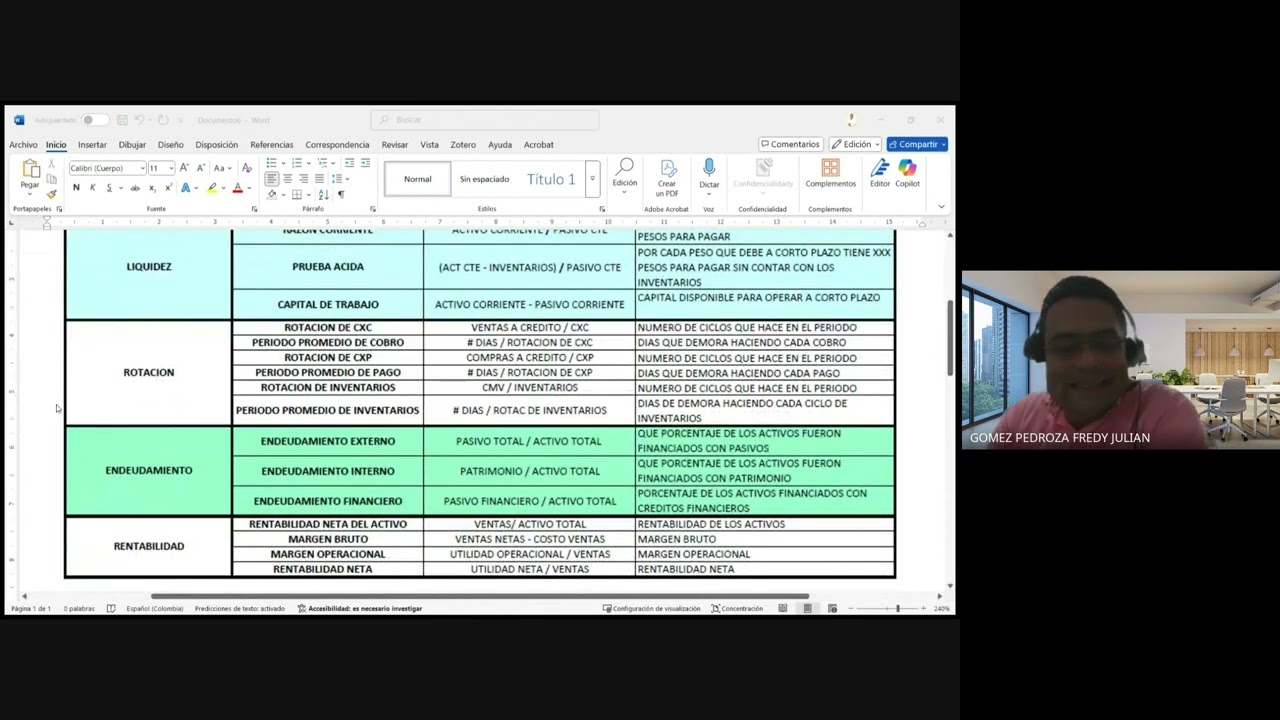Click the multilevel list icon
The height and width of the screenshot is (720, 1280).
click(321, 163)
